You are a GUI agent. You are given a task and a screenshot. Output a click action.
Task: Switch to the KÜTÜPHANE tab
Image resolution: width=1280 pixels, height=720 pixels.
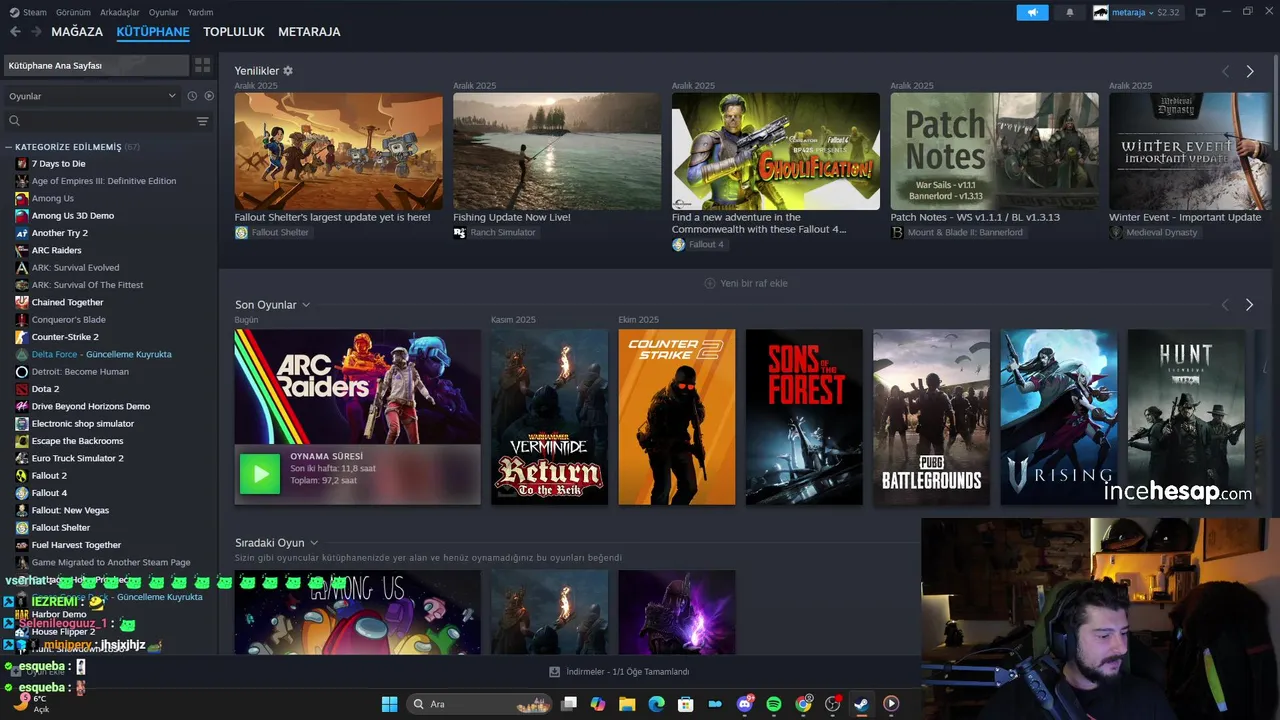click(x=153, y=32)
